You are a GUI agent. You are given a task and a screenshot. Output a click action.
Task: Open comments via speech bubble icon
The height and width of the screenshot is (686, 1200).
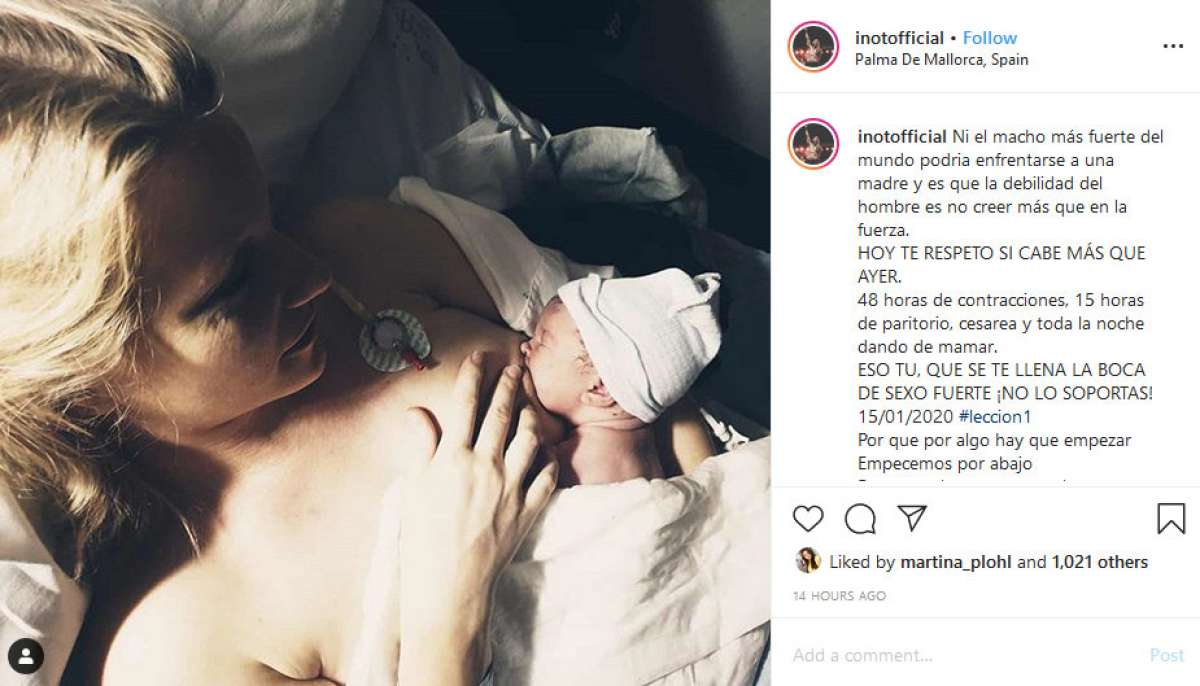860,518
